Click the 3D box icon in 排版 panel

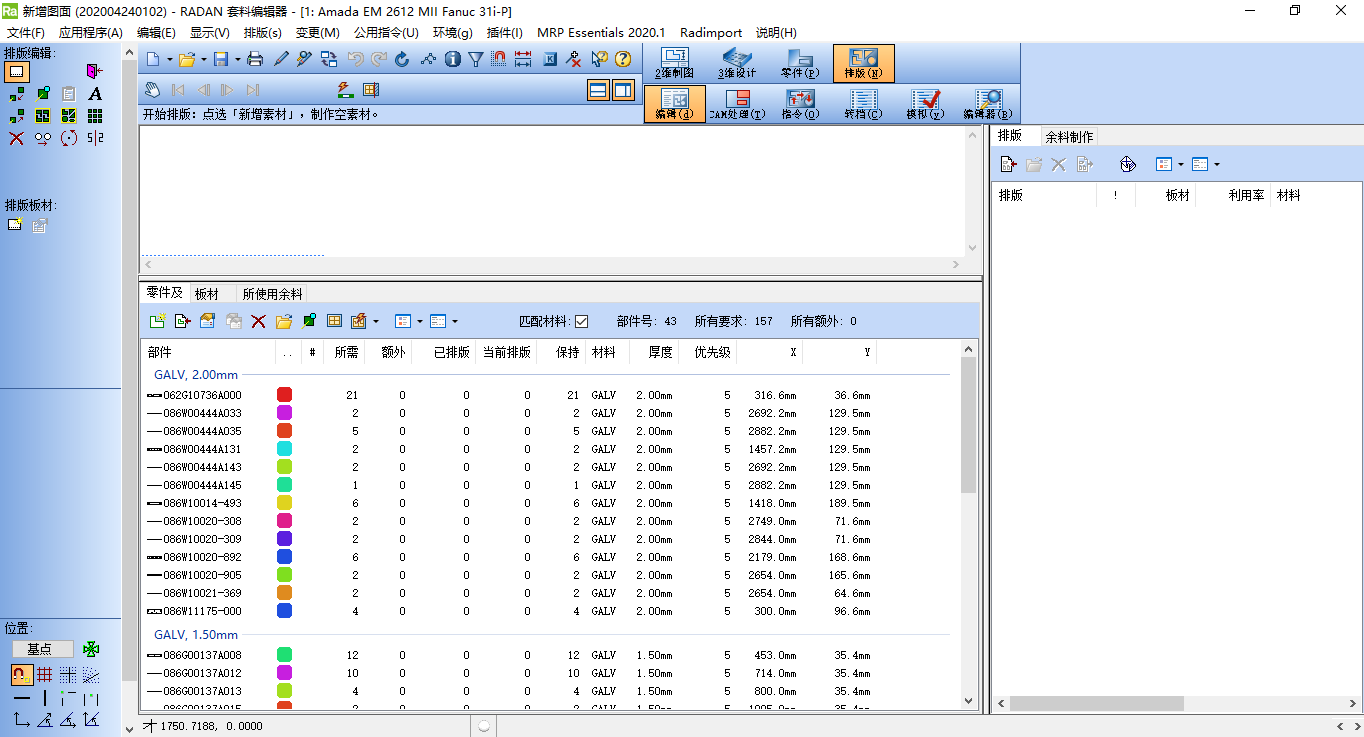tap(1127, 164)
